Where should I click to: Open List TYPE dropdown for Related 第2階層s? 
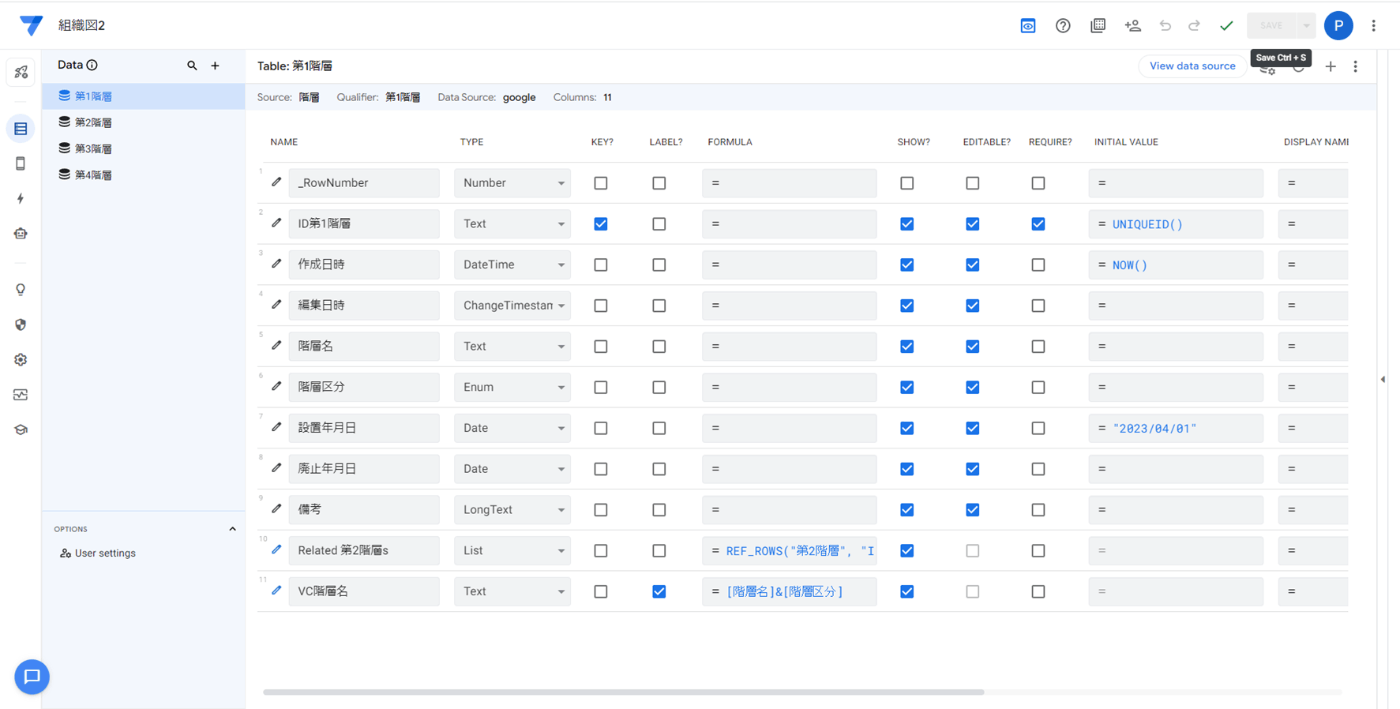(512, 551)
